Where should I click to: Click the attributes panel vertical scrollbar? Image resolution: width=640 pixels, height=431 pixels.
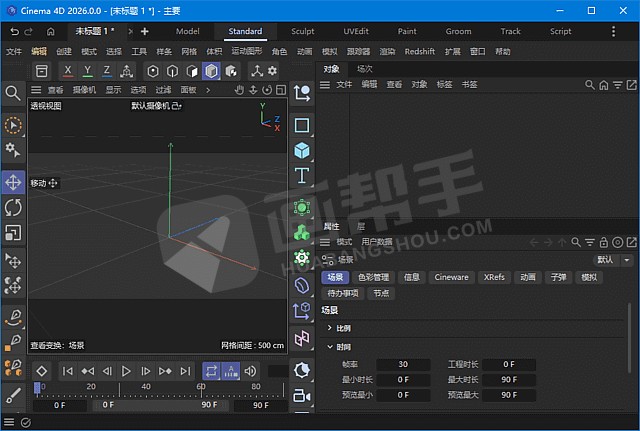(x=629, y=338)
